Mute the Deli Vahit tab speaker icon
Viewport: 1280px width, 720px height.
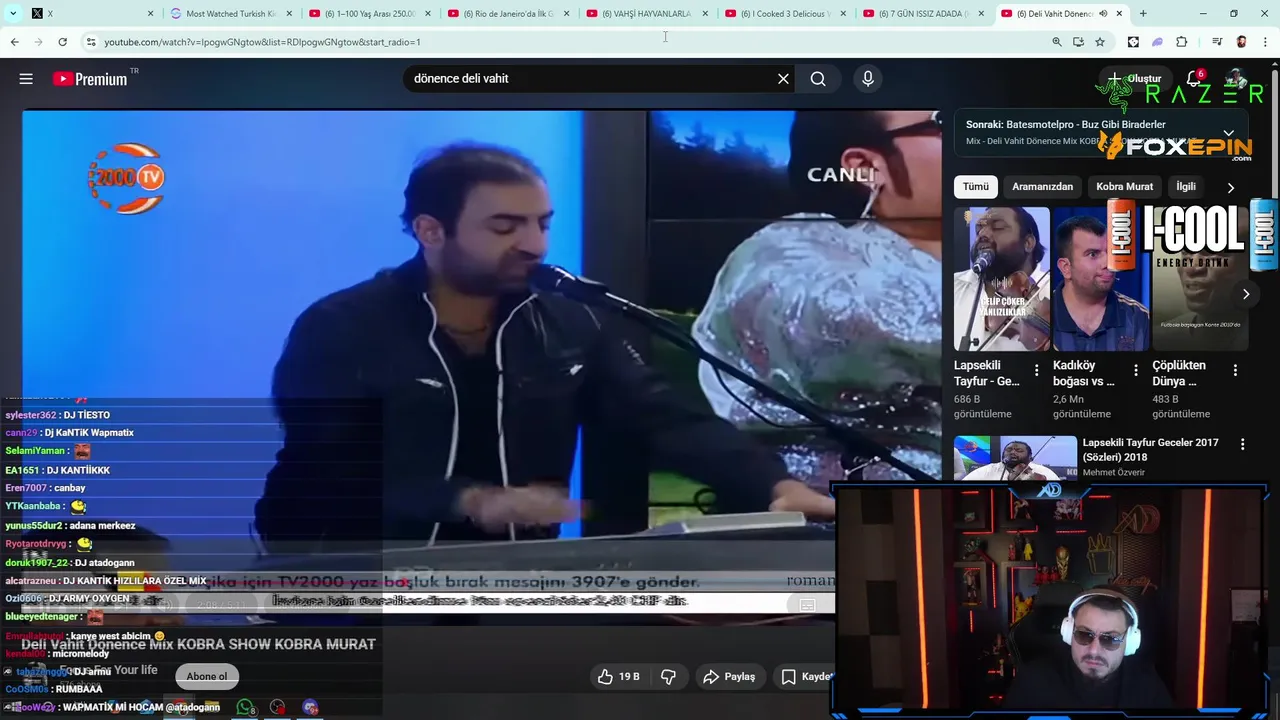tap(1103, 14)
